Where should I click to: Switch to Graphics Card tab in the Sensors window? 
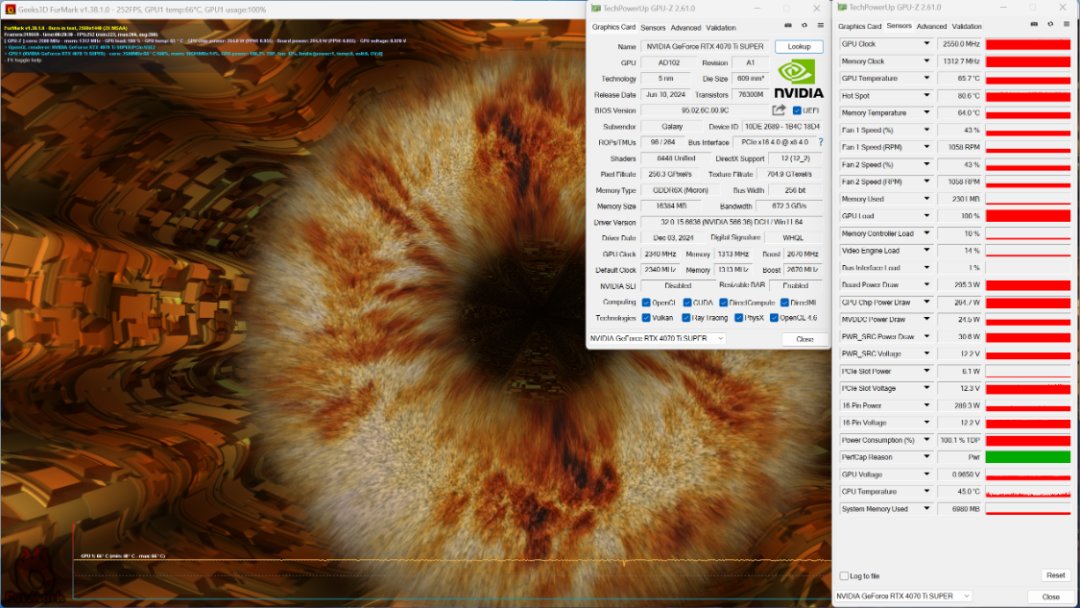pyautogui.click(x=860, y=26)
